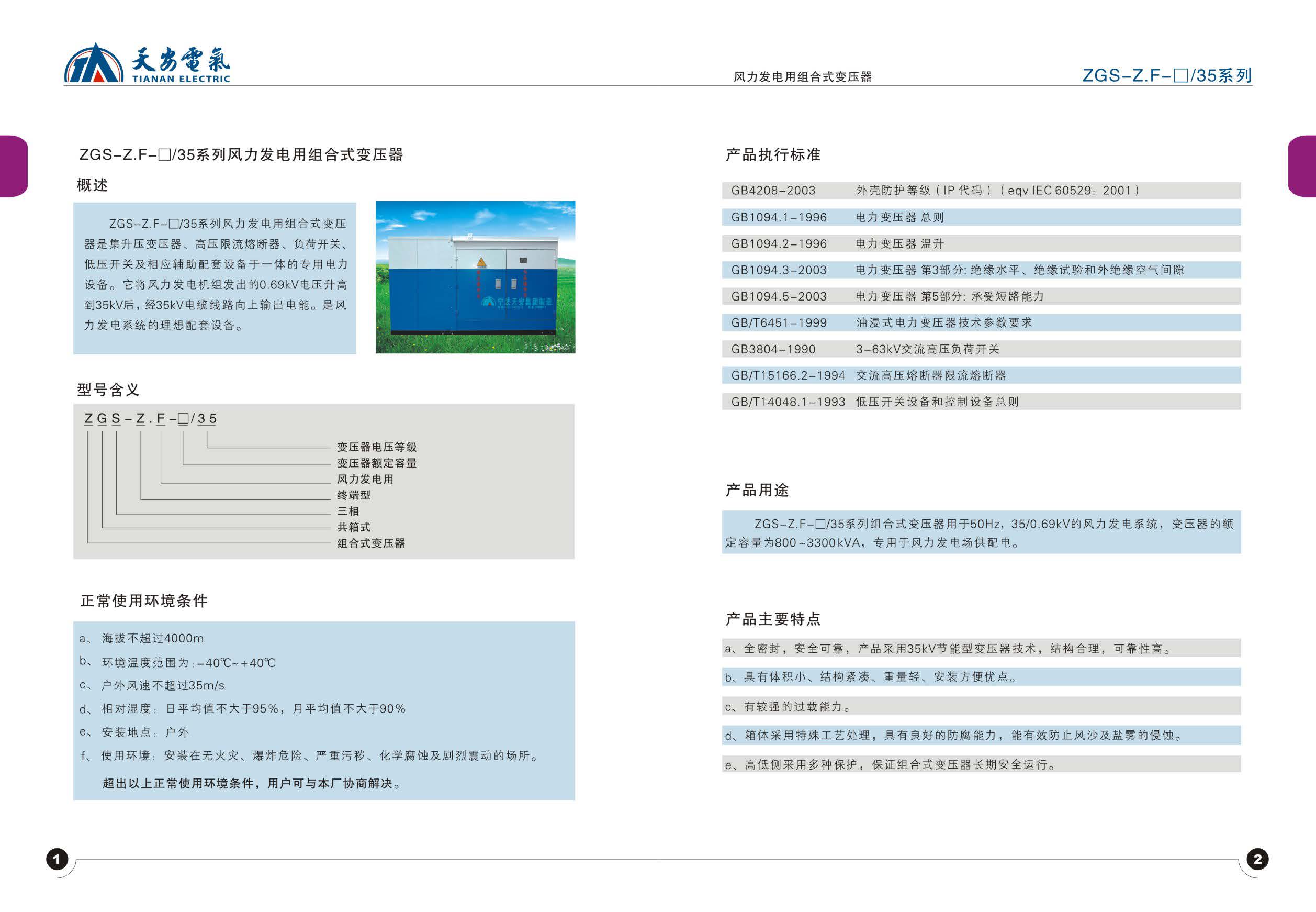The image size is (1316, 912).
Task: Click the right purple side tab
Action: click(x=1303, y=166)
